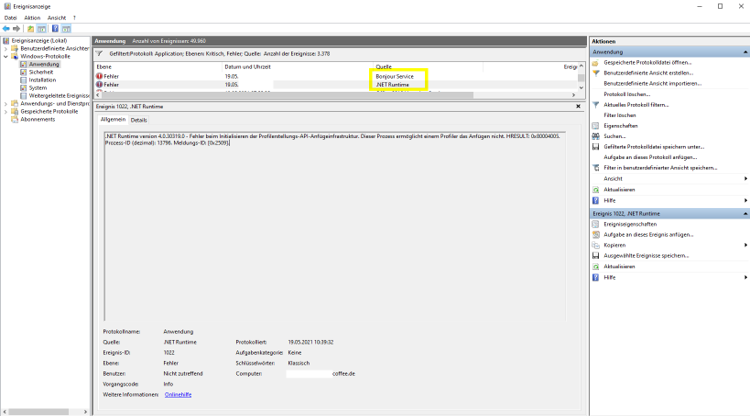The image size is (750, 416).
Task: Click the Ereignisanzeige title bar icon
Action: (7, 7)
